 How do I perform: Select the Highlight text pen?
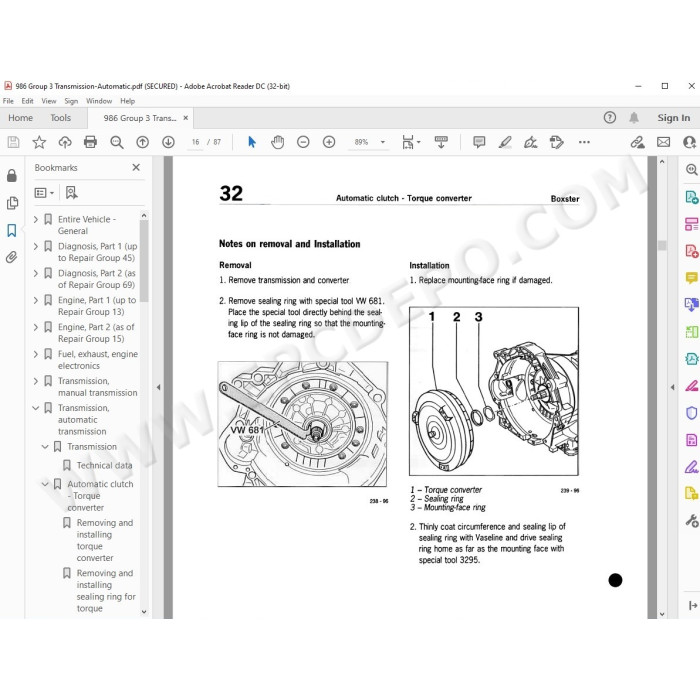click(x=505, y=142)
